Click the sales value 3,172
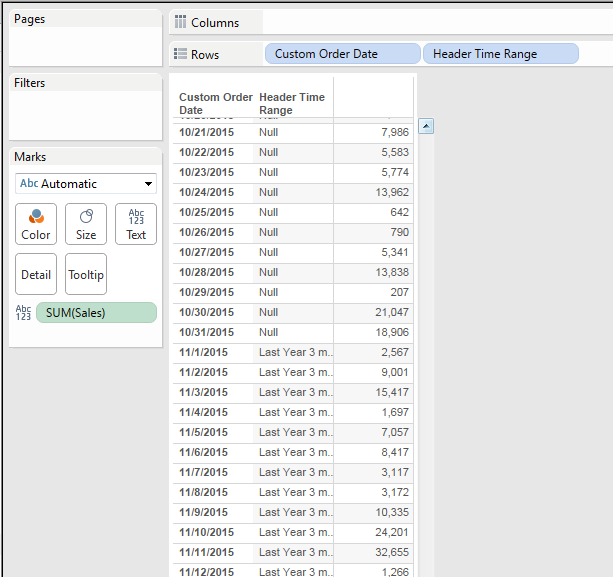 (395, 492)
